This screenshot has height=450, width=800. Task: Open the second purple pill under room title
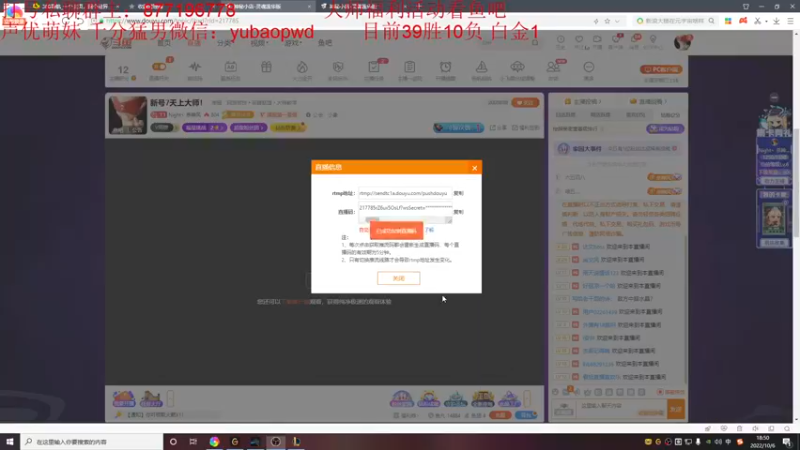[x=248, y=128]
